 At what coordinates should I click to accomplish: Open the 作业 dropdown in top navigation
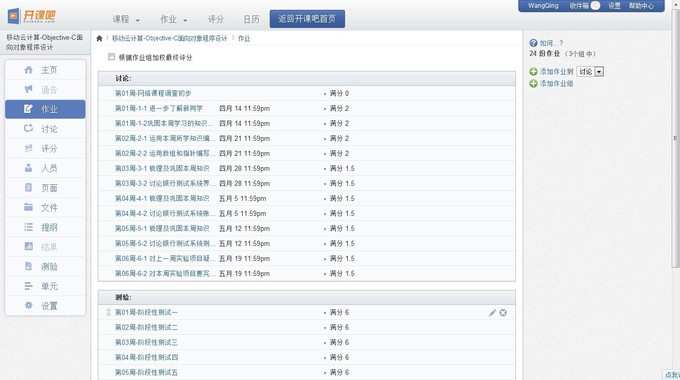pos(173,19)
